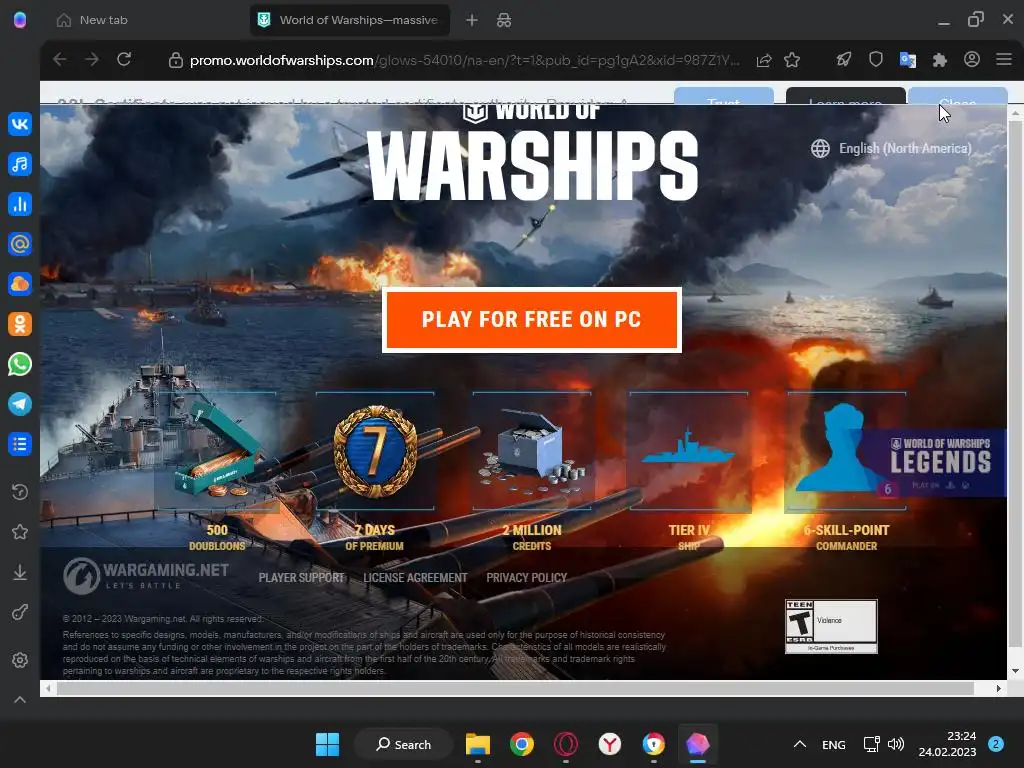Open the VK sidebar shortcut
This screenshot has height=768, width=1024.
click(x=20, y=123)
